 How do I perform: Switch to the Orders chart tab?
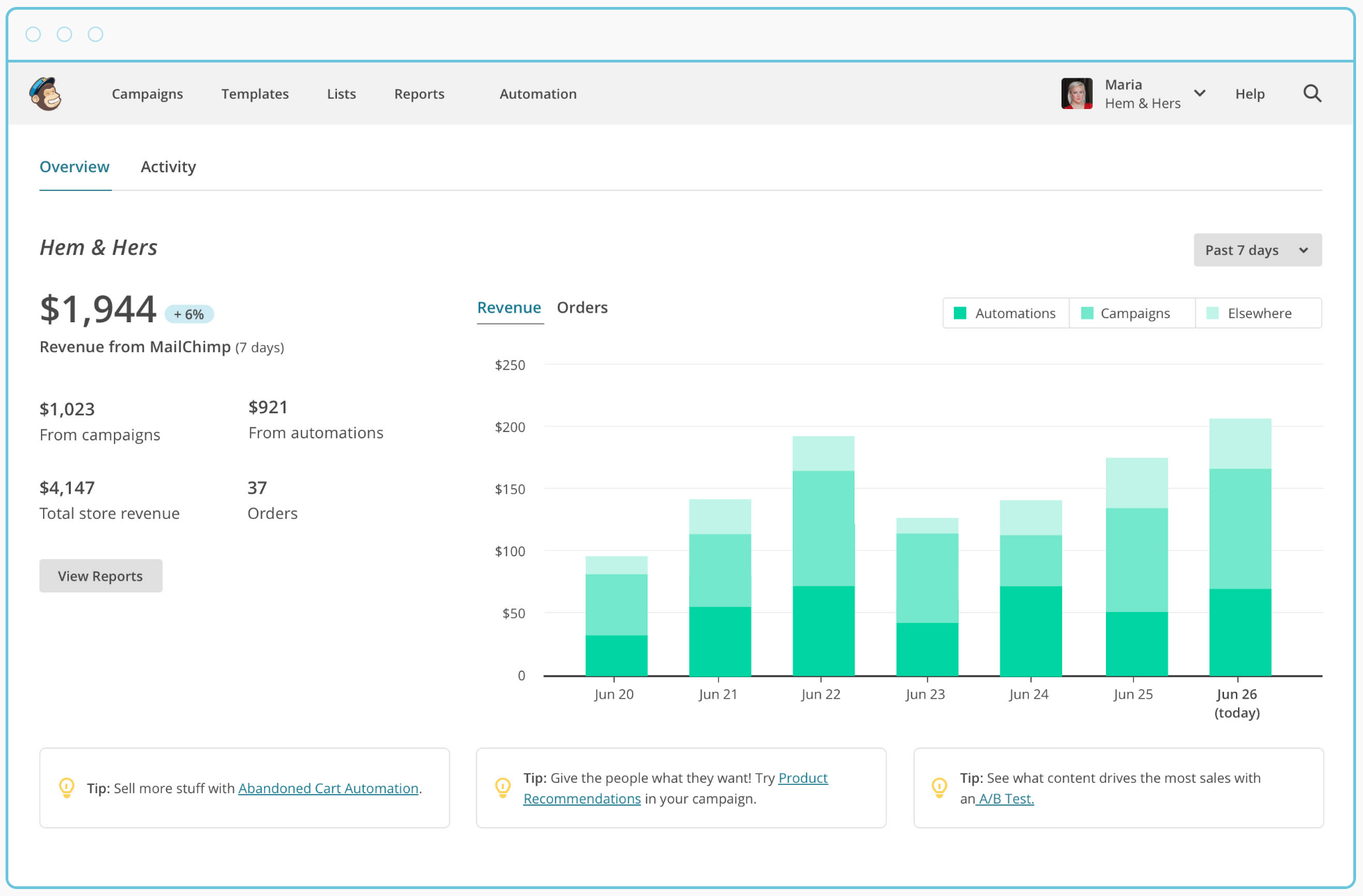click(x=582, y=307)
